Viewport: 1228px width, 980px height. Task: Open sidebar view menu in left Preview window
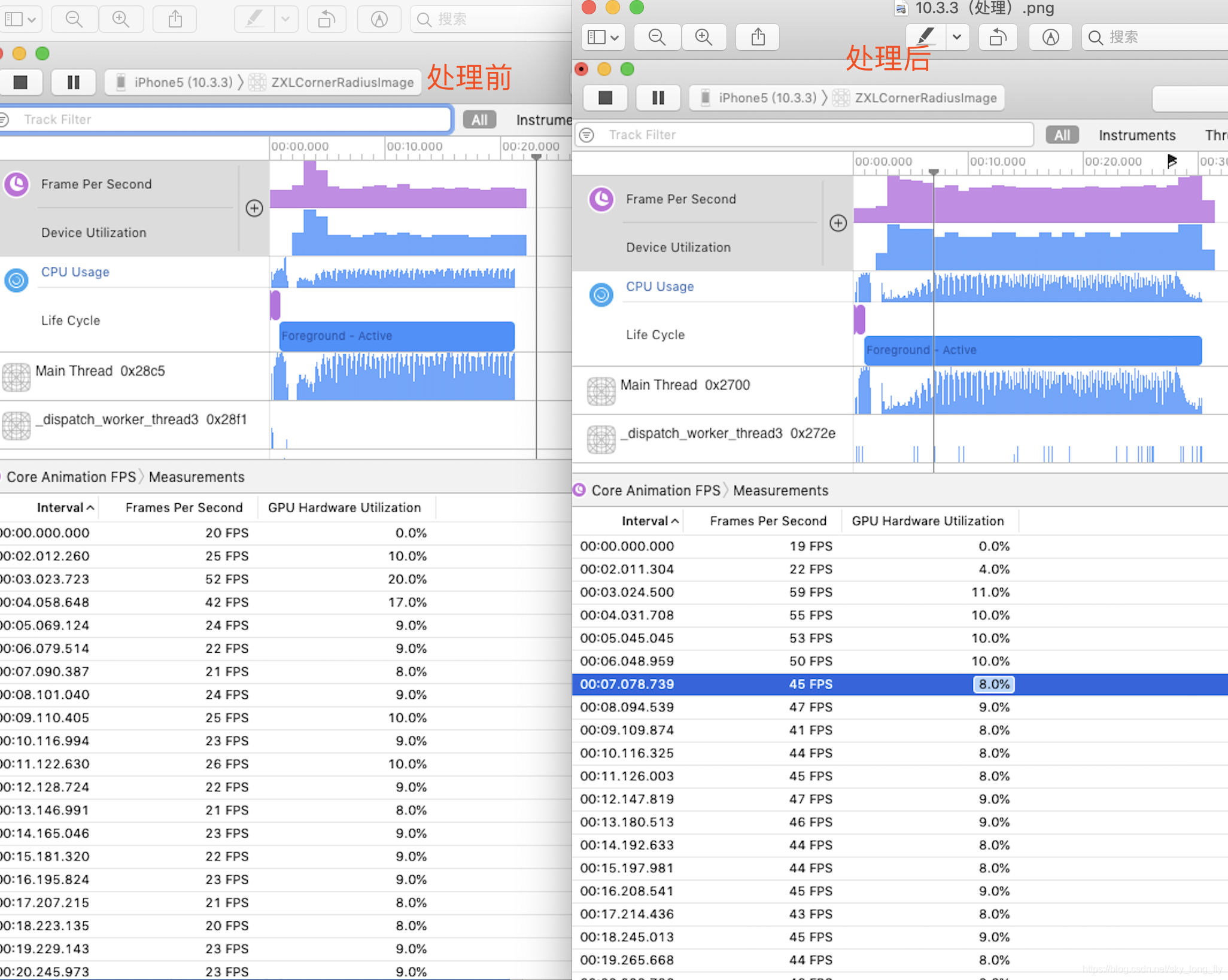[x=20, y=19]
